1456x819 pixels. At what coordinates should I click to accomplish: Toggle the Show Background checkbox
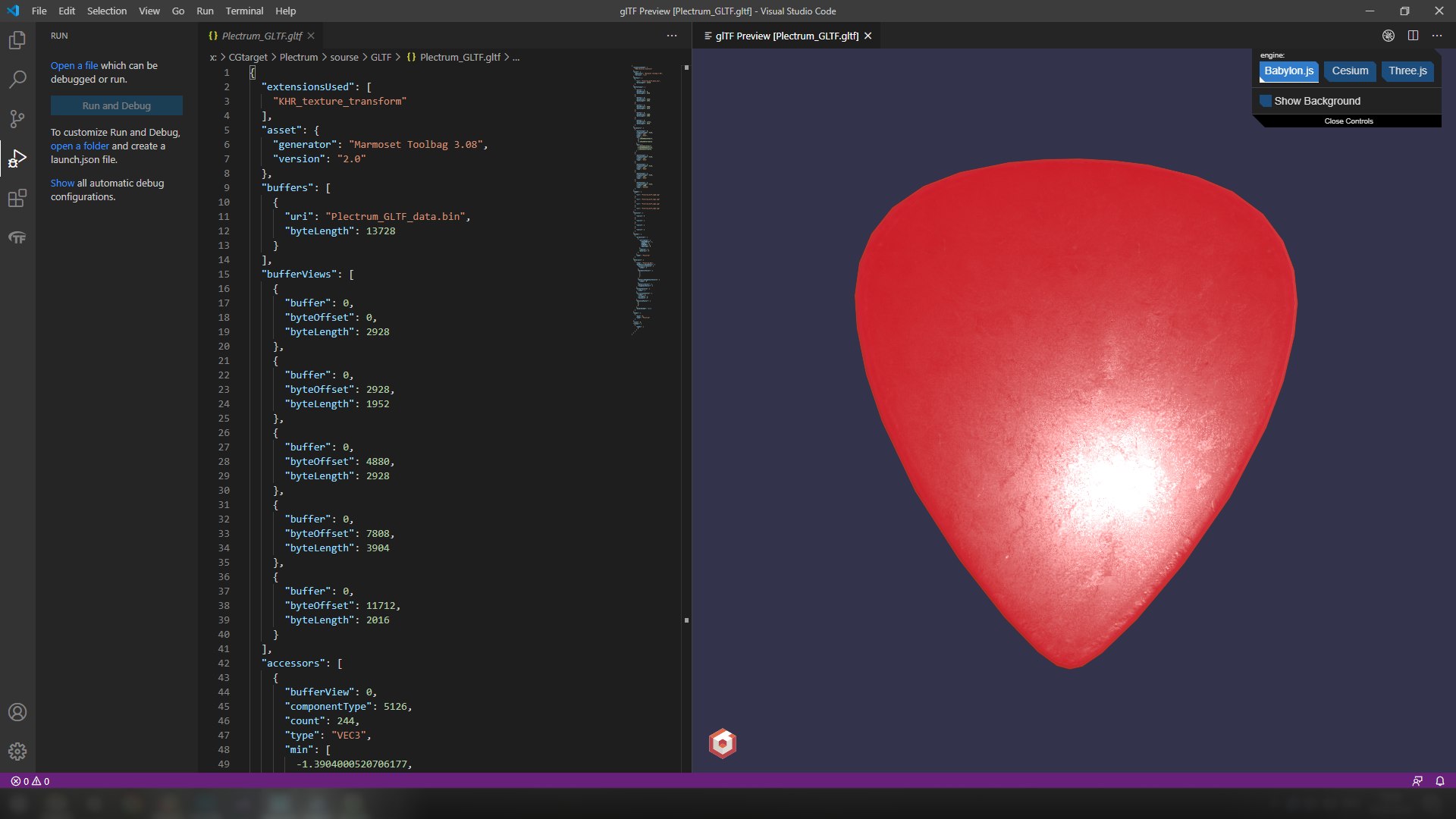[x=1265, y=101]
